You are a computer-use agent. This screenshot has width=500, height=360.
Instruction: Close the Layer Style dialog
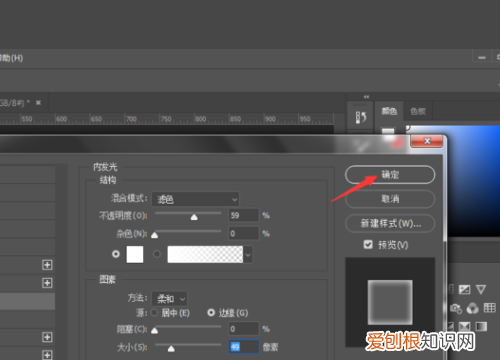(x=427, y=141)
